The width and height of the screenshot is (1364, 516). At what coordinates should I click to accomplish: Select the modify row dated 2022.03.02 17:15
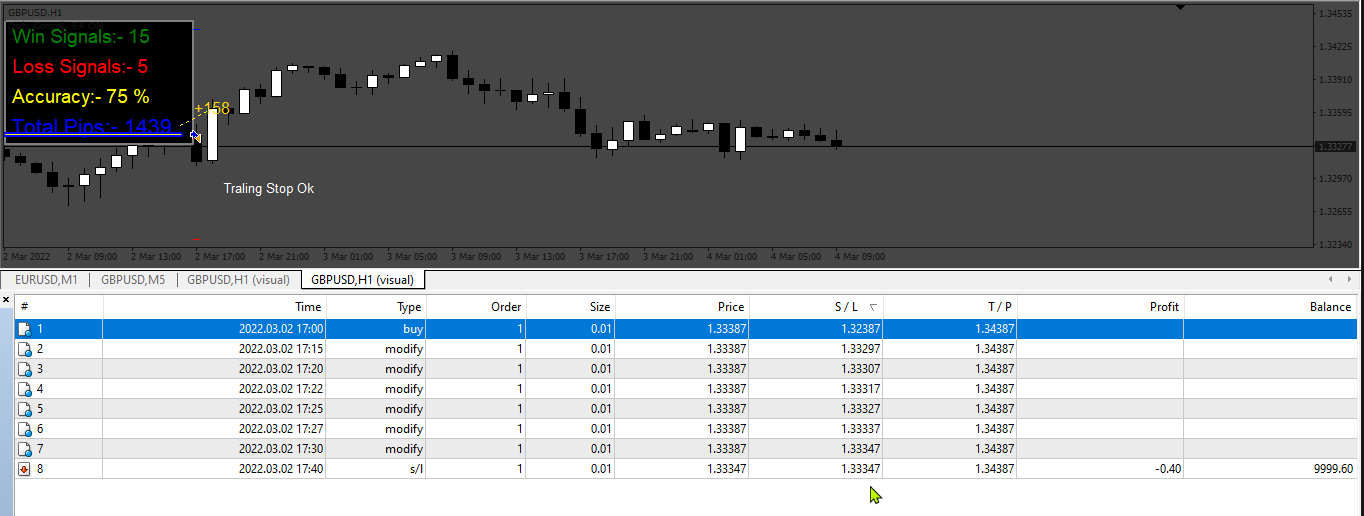pyautogui.click(x=686, y=349)
